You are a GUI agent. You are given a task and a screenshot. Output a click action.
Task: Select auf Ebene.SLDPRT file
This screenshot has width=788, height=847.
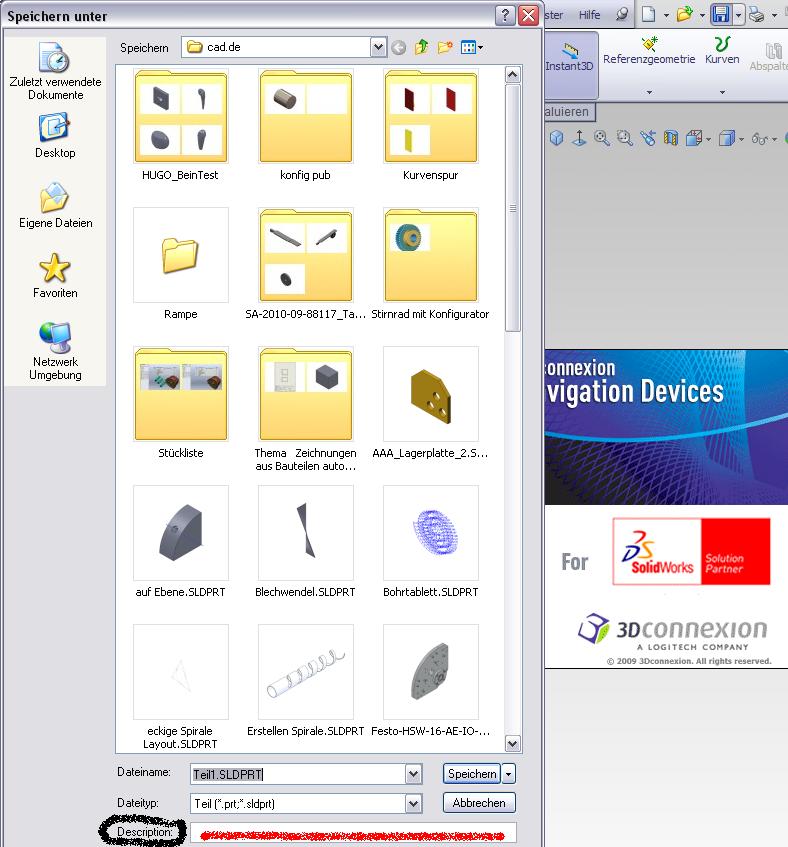[180, 542]
